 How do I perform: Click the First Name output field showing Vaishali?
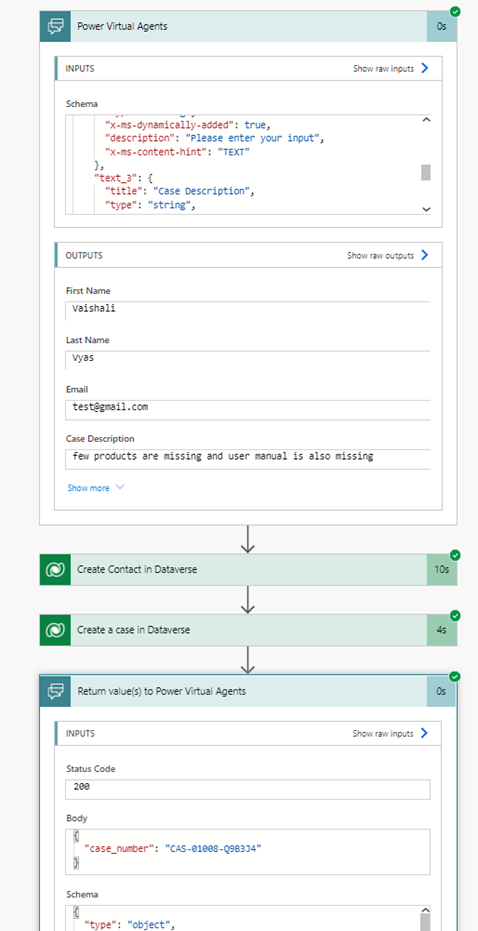click(x=248, y=311)
